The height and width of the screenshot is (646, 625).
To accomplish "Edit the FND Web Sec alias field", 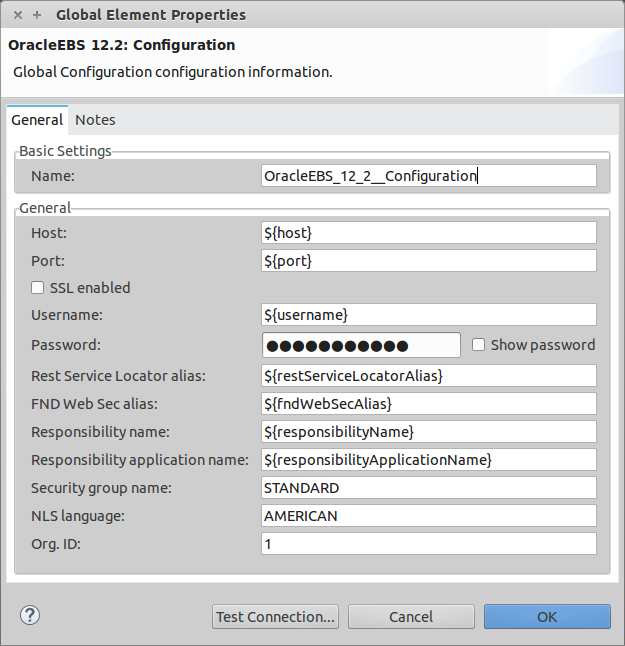I will pyautogui.click(x=428, y=404).
